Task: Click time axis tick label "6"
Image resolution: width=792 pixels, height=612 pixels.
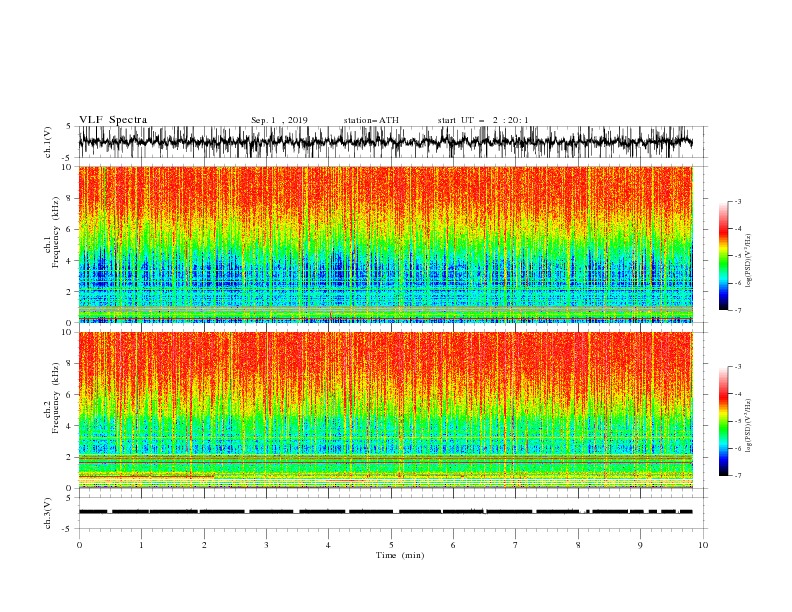Action: [x=453, y=545]
